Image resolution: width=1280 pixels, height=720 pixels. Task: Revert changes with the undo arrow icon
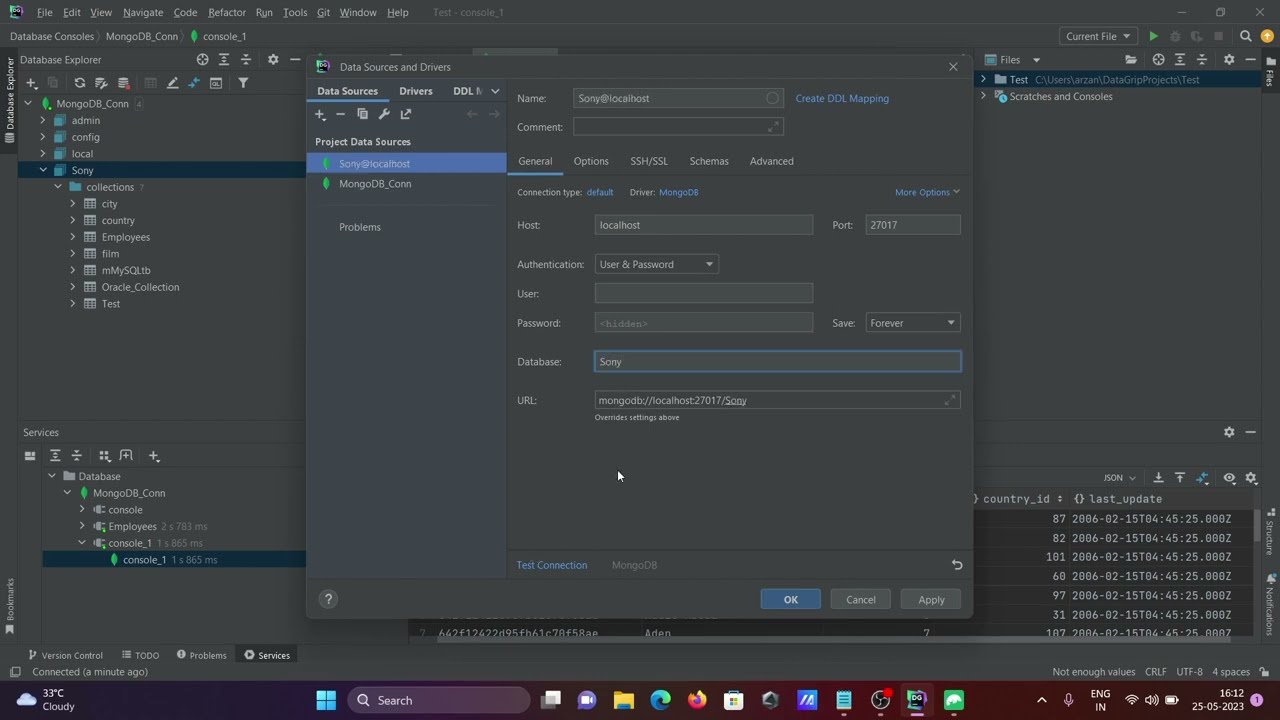click(x=957, y=565)
